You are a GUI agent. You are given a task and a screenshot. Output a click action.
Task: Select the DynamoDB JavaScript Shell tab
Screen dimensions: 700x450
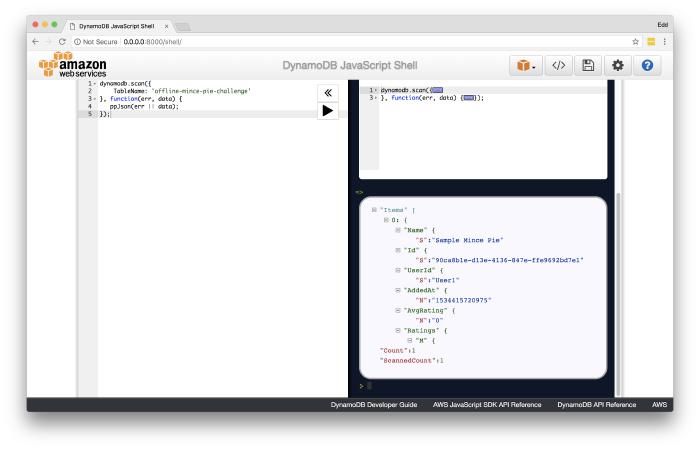(x=117, y=26)
